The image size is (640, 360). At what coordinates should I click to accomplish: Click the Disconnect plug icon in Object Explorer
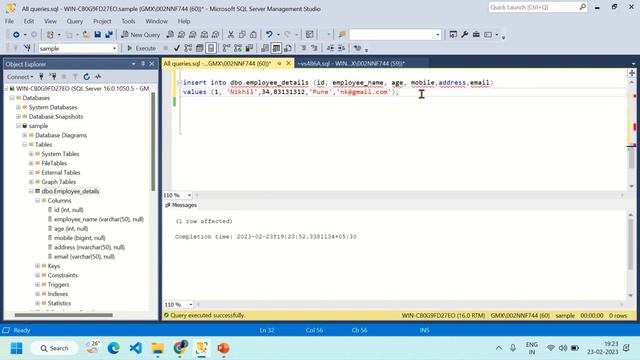click(x=53, y=76)
